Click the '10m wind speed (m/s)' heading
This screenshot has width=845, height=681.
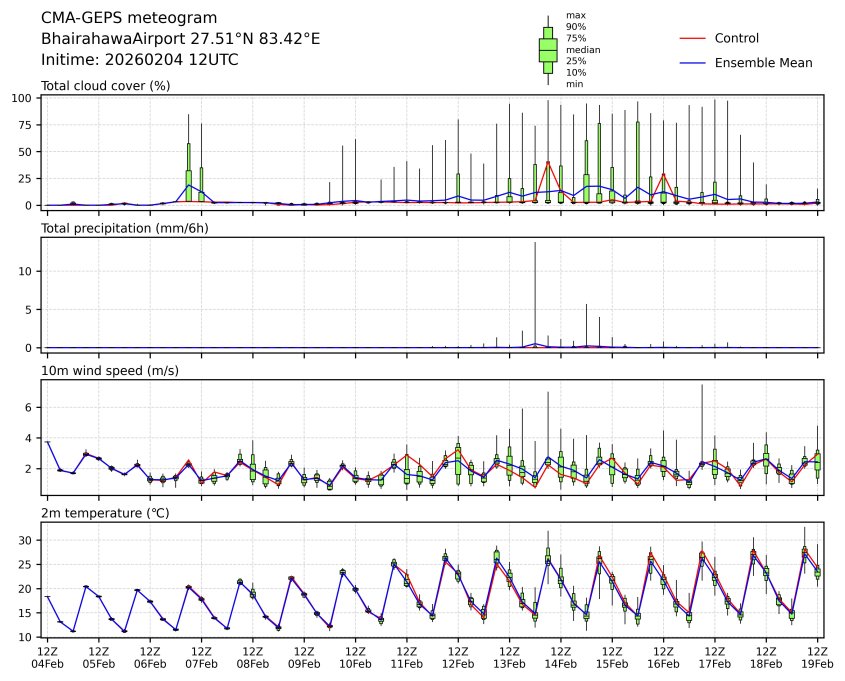click(x=105, y=371)
